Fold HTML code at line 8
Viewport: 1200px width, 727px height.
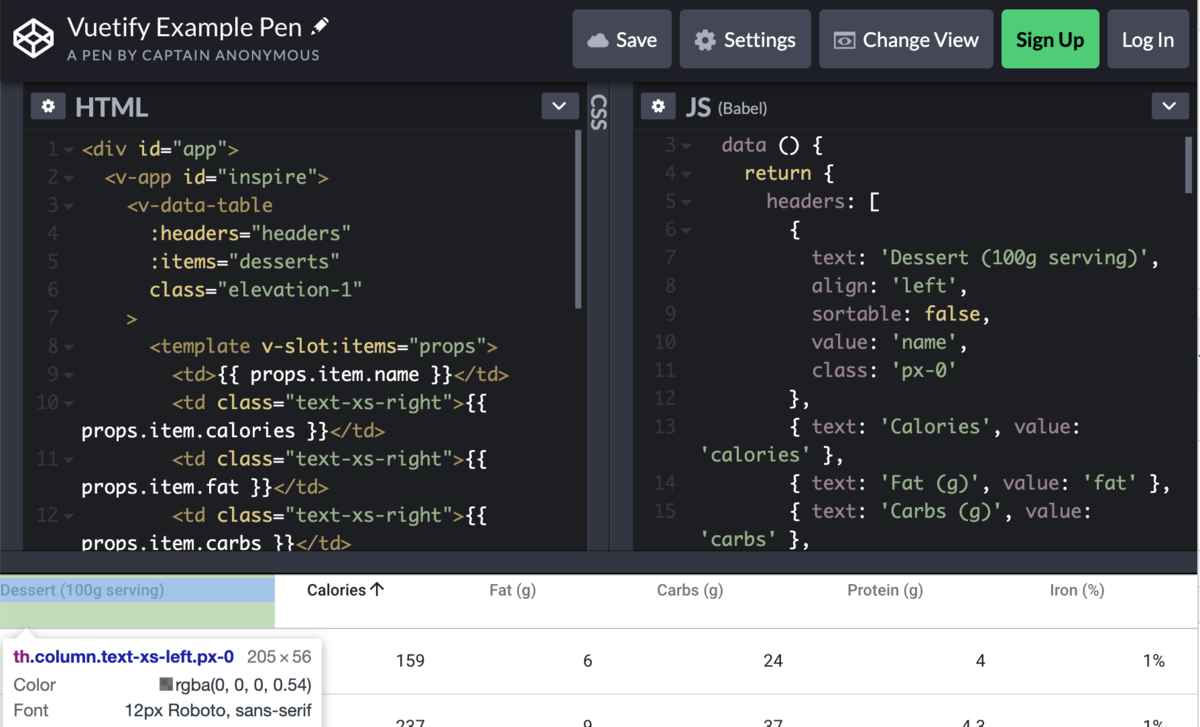click(x=69, y=347)
